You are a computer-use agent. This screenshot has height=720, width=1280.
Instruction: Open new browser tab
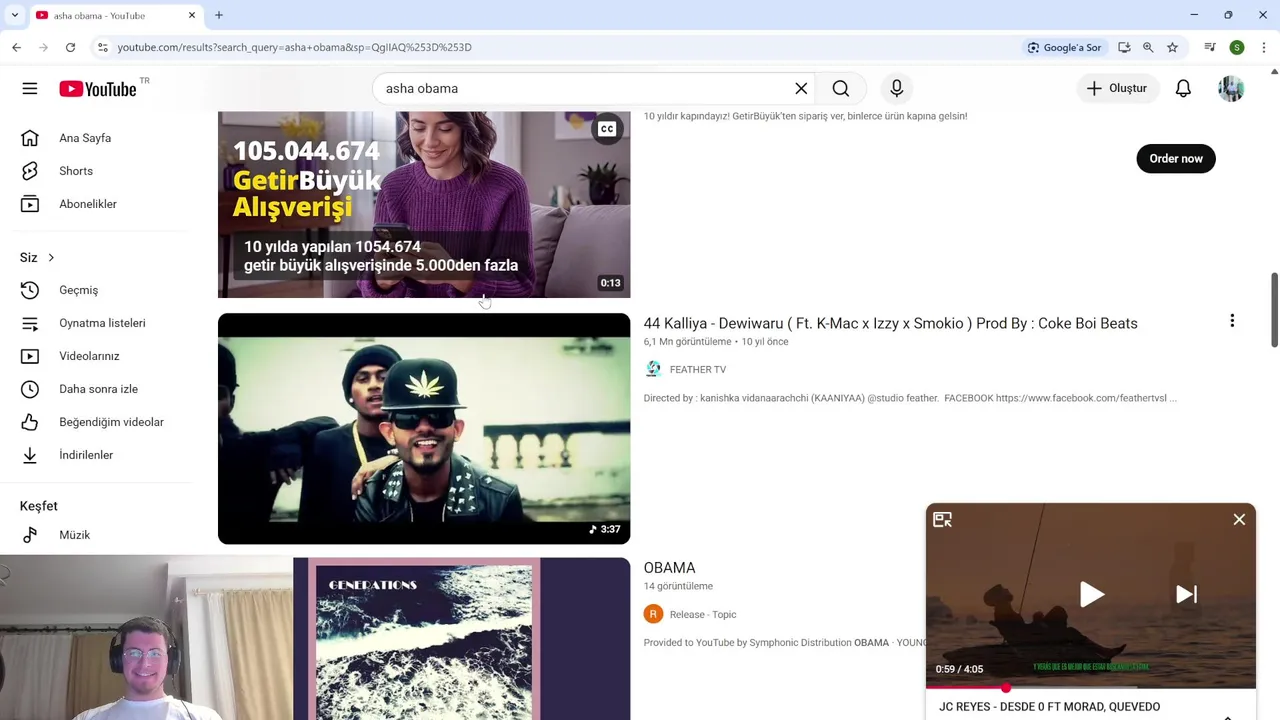[219, 15]
